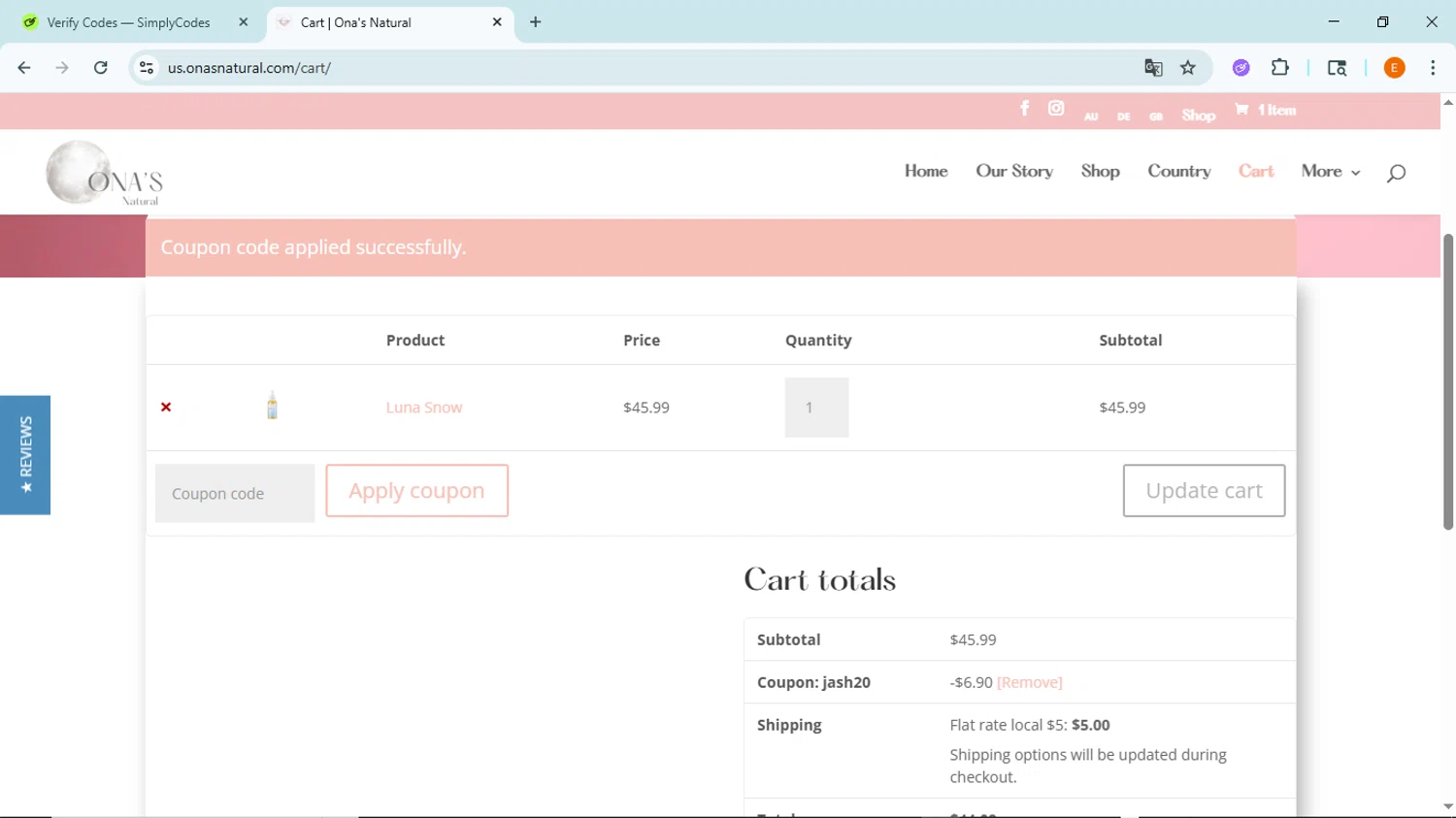Click the Apply coupon button
Viewport: 1456px width, 818px height.
416,490
